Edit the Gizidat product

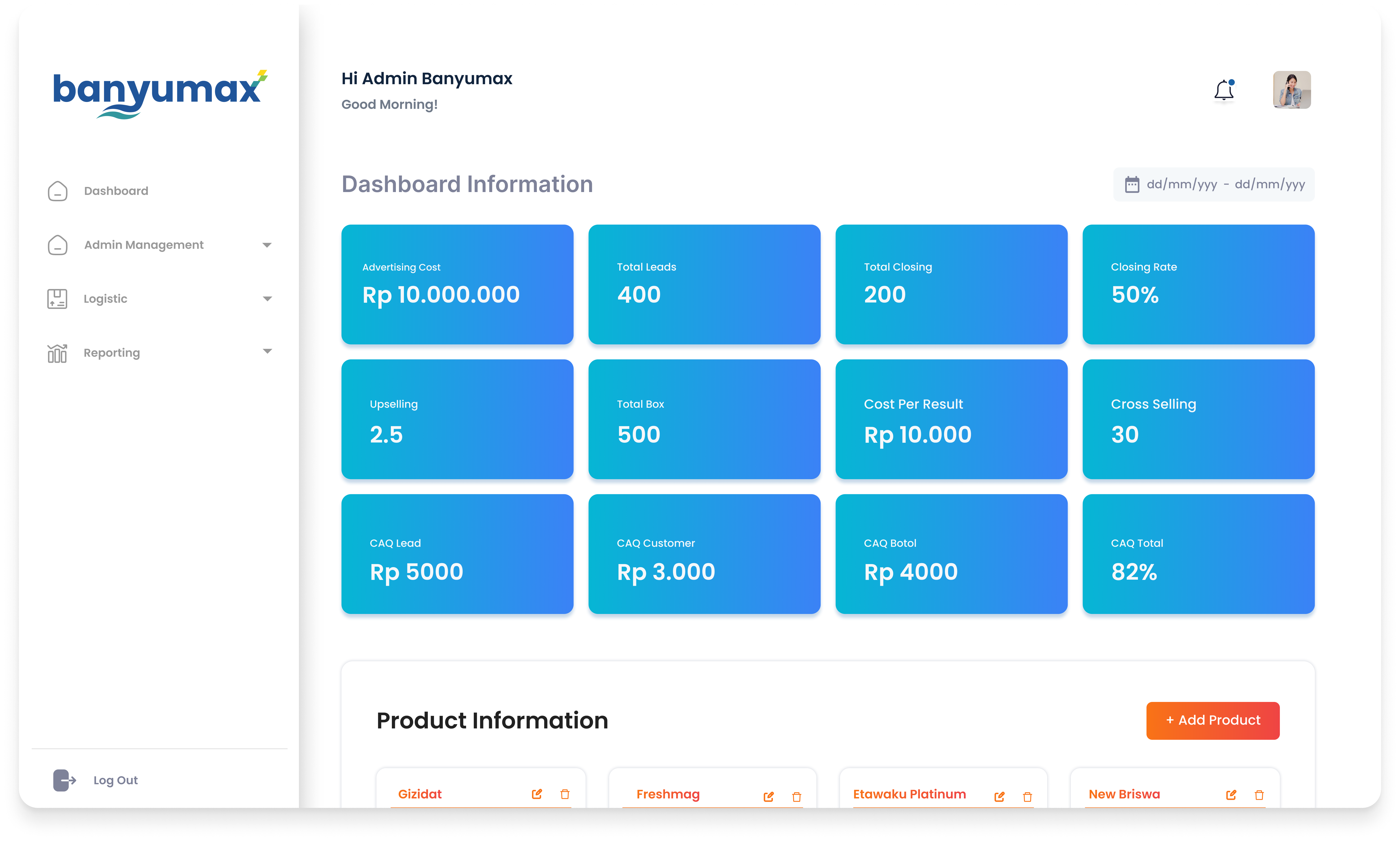point(537,794)
